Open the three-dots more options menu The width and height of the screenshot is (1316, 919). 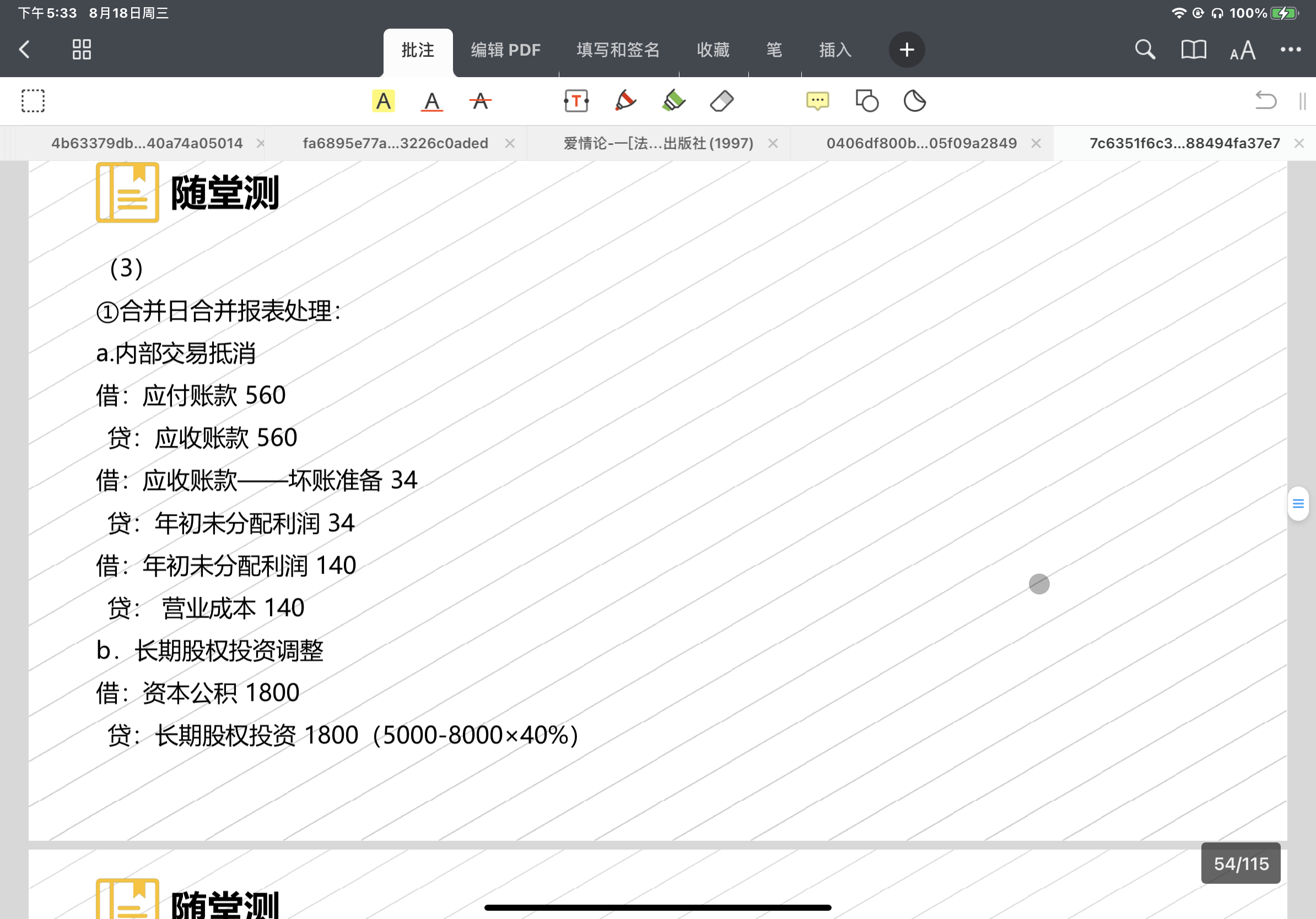(x=1291, y=50)
